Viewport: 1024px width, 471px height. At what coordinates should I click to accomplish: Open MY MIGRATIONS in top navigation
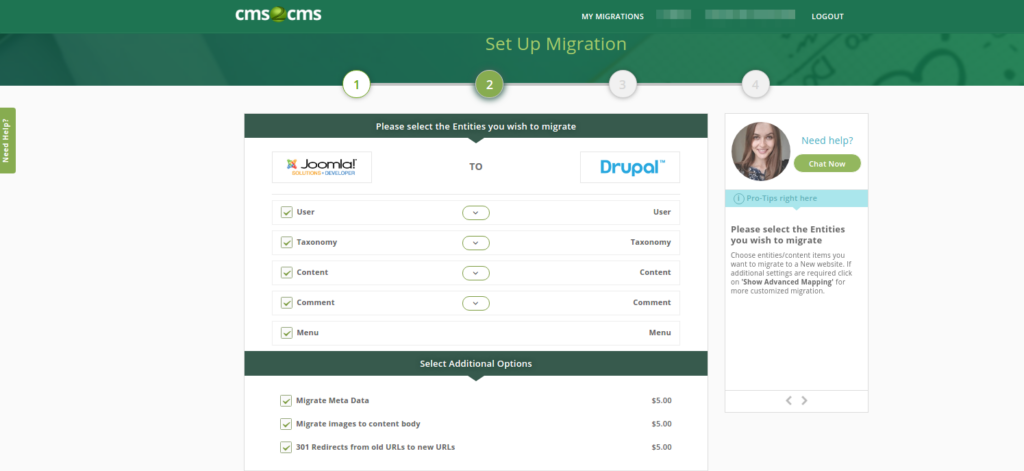coord(613,16)
